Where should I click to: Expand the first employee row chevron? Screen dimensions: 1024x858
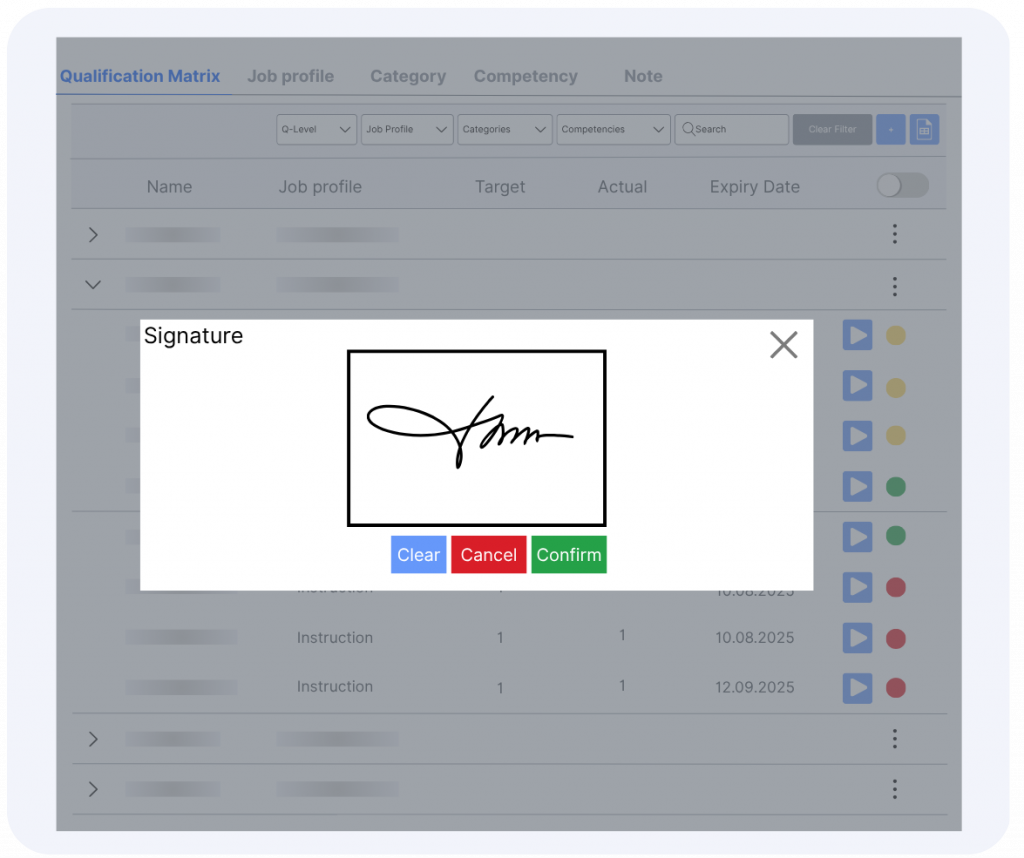[93, 235]
